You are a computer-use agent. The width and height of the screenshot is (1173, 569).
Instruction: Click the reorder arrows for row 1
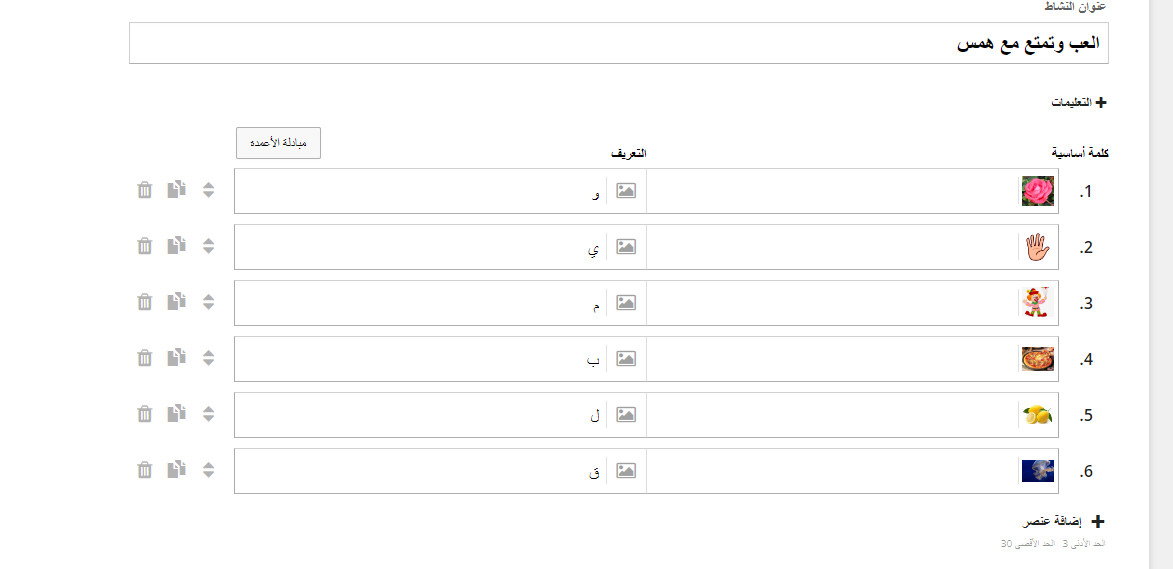[209, 190]
